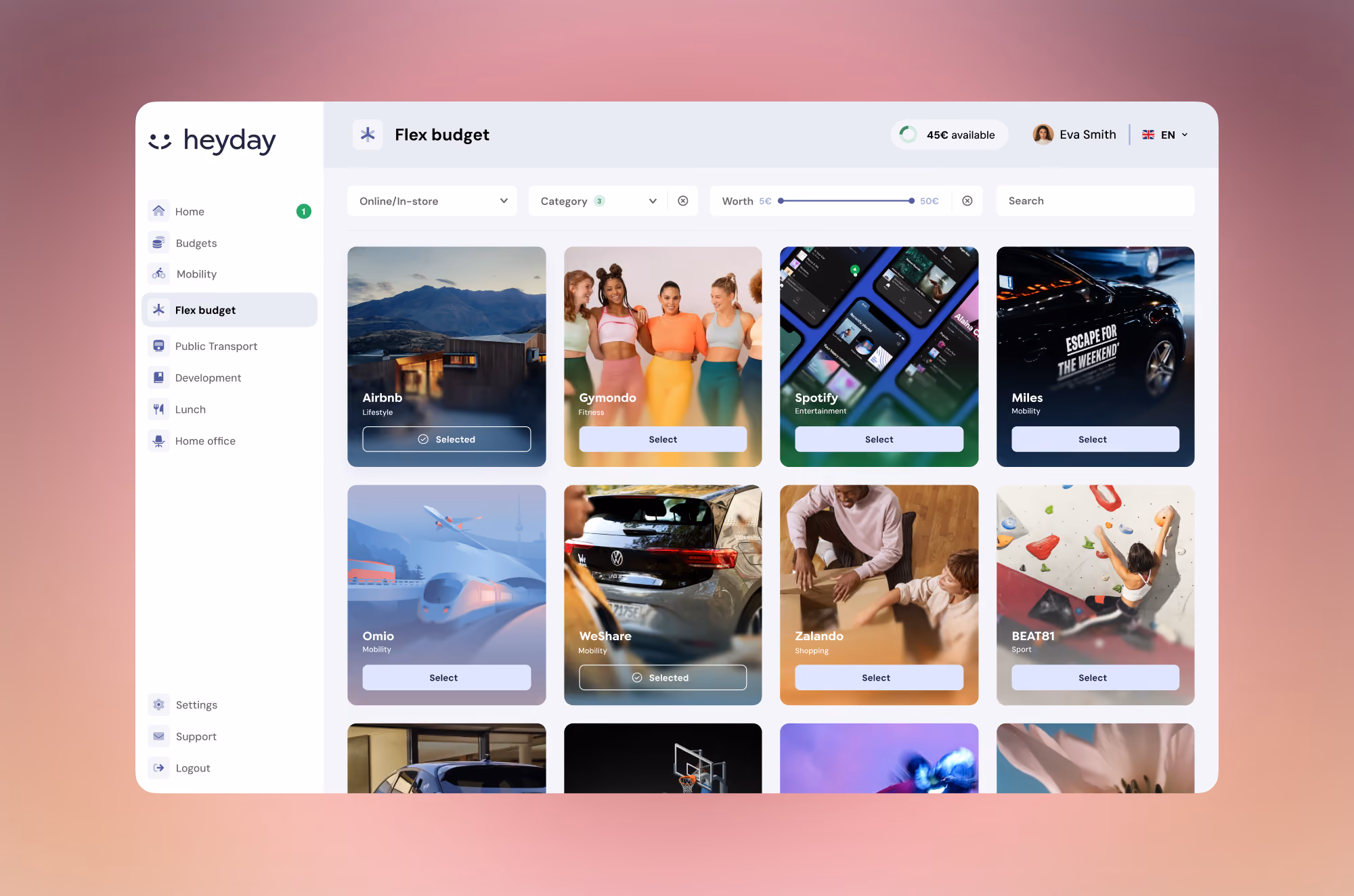This screenshot has height=896, width=1354.
Task: Click the Budgets coins icon
Action: (158, 242)
